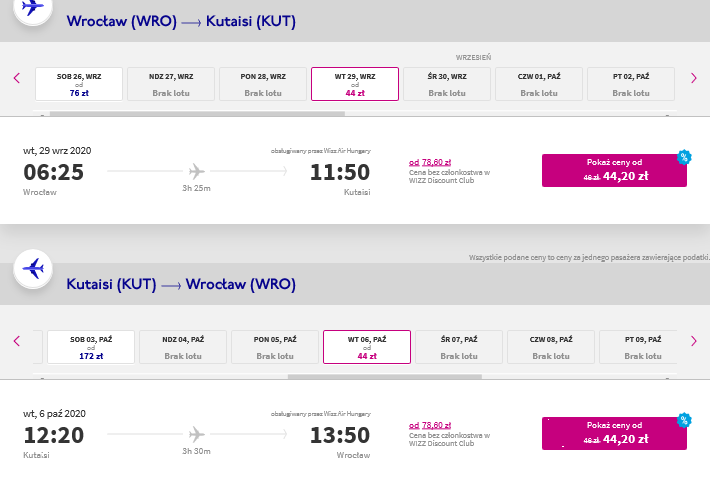This screenshot has height=487, width=710.
Task: Select outbound date SOB 26, WRZ 76 zł
Action: tap(79, 84)
